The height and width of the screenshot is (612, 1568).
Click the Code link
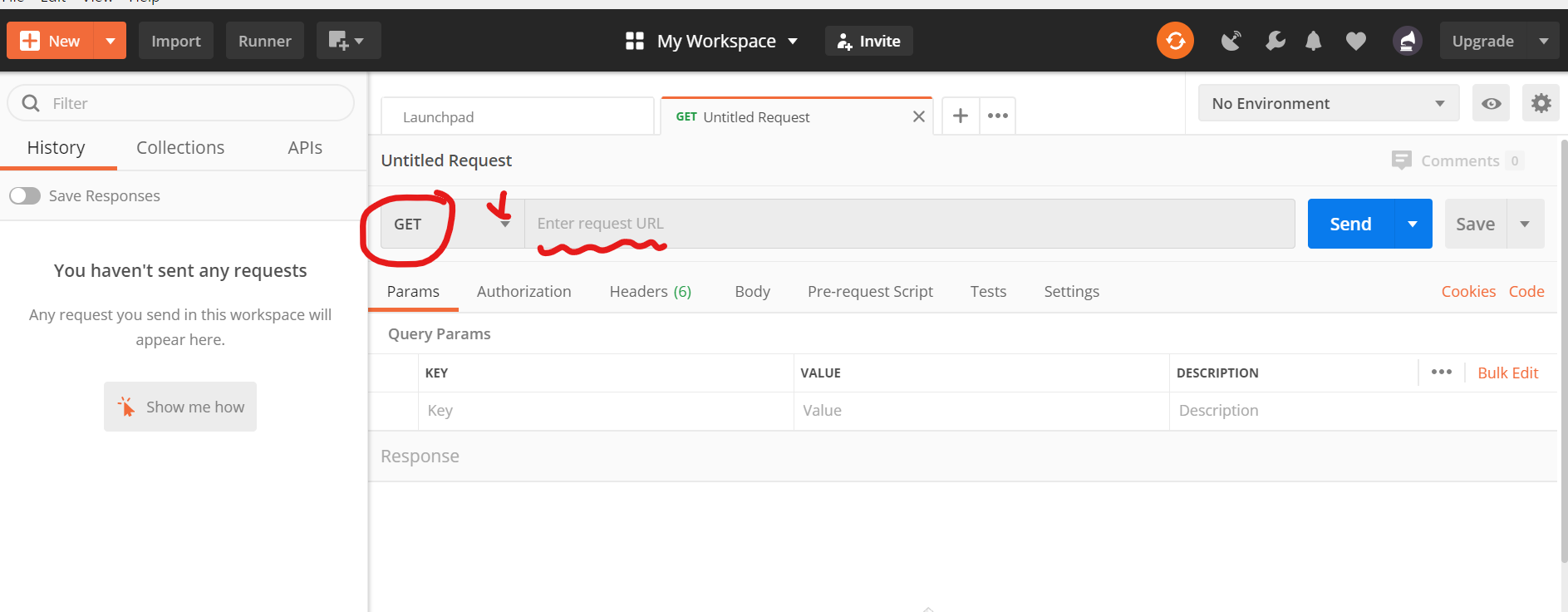pyautogui.click(x=1526, y=292)
